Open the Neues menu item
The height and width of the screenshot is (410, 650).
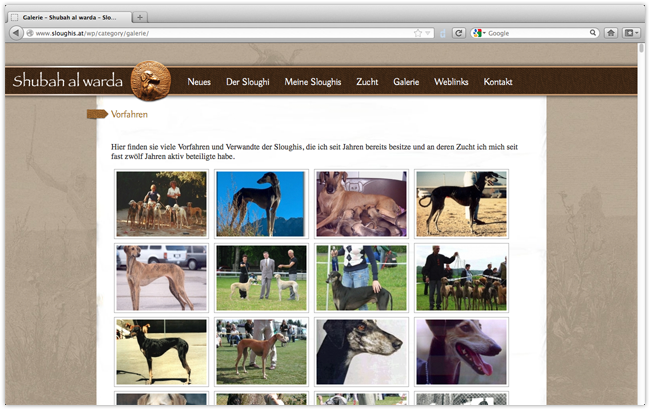click(x=199, y=82)
